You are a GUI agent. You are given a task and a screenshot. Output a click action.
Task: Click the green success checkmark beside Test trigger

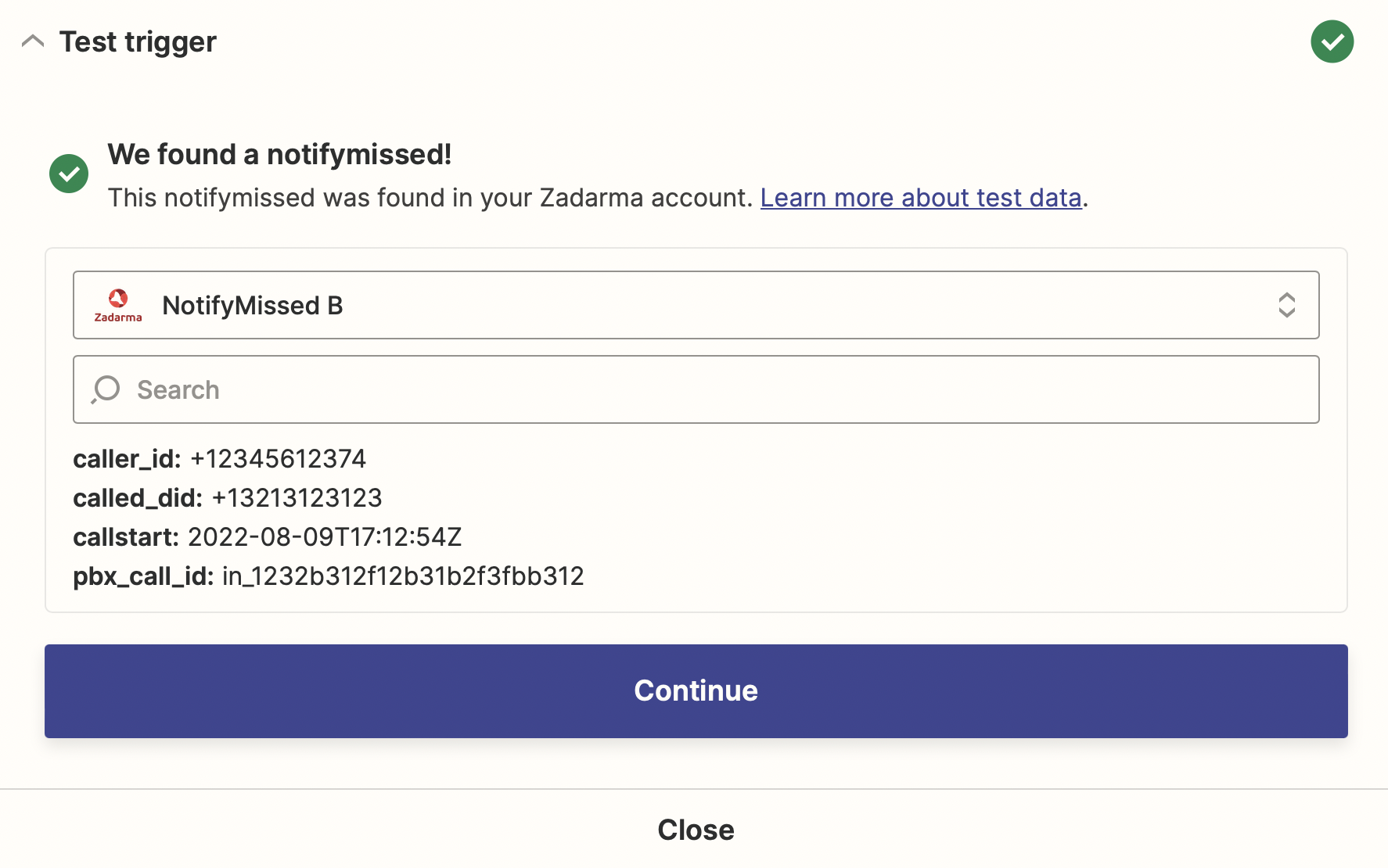[1332, 41]
